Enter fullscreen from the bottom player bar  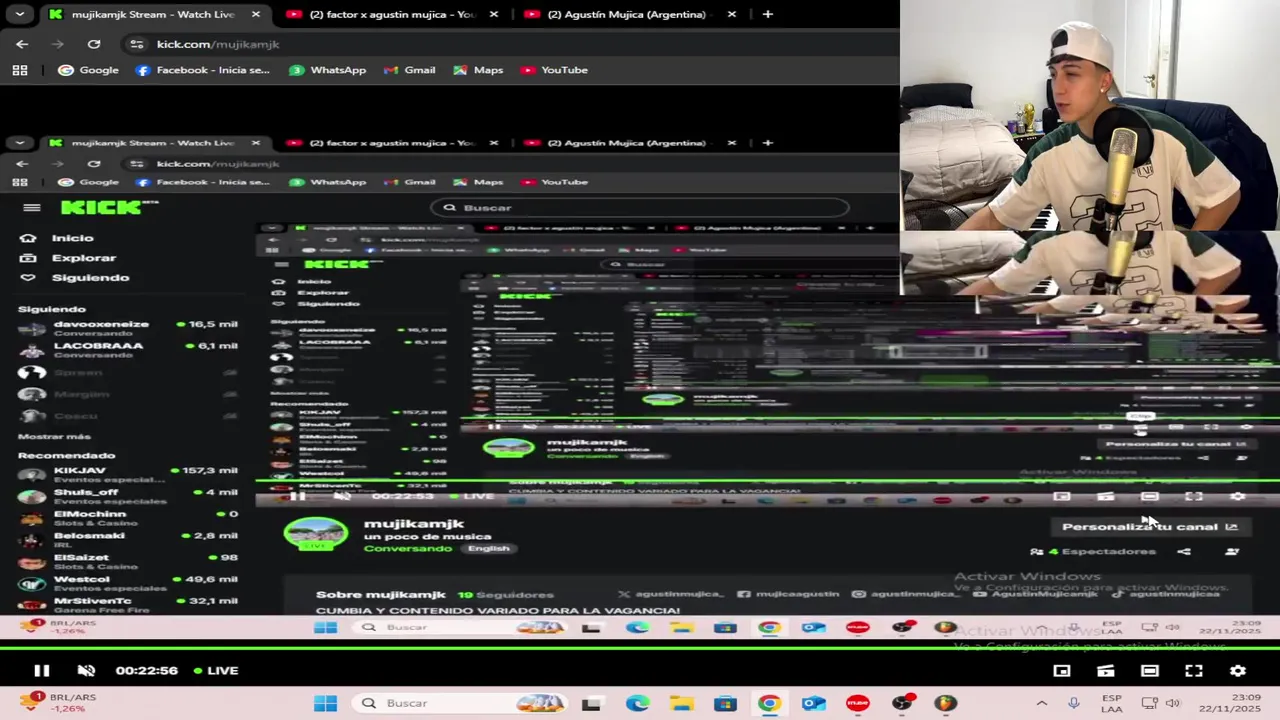pyautogui.click(x=1194, y=671)
